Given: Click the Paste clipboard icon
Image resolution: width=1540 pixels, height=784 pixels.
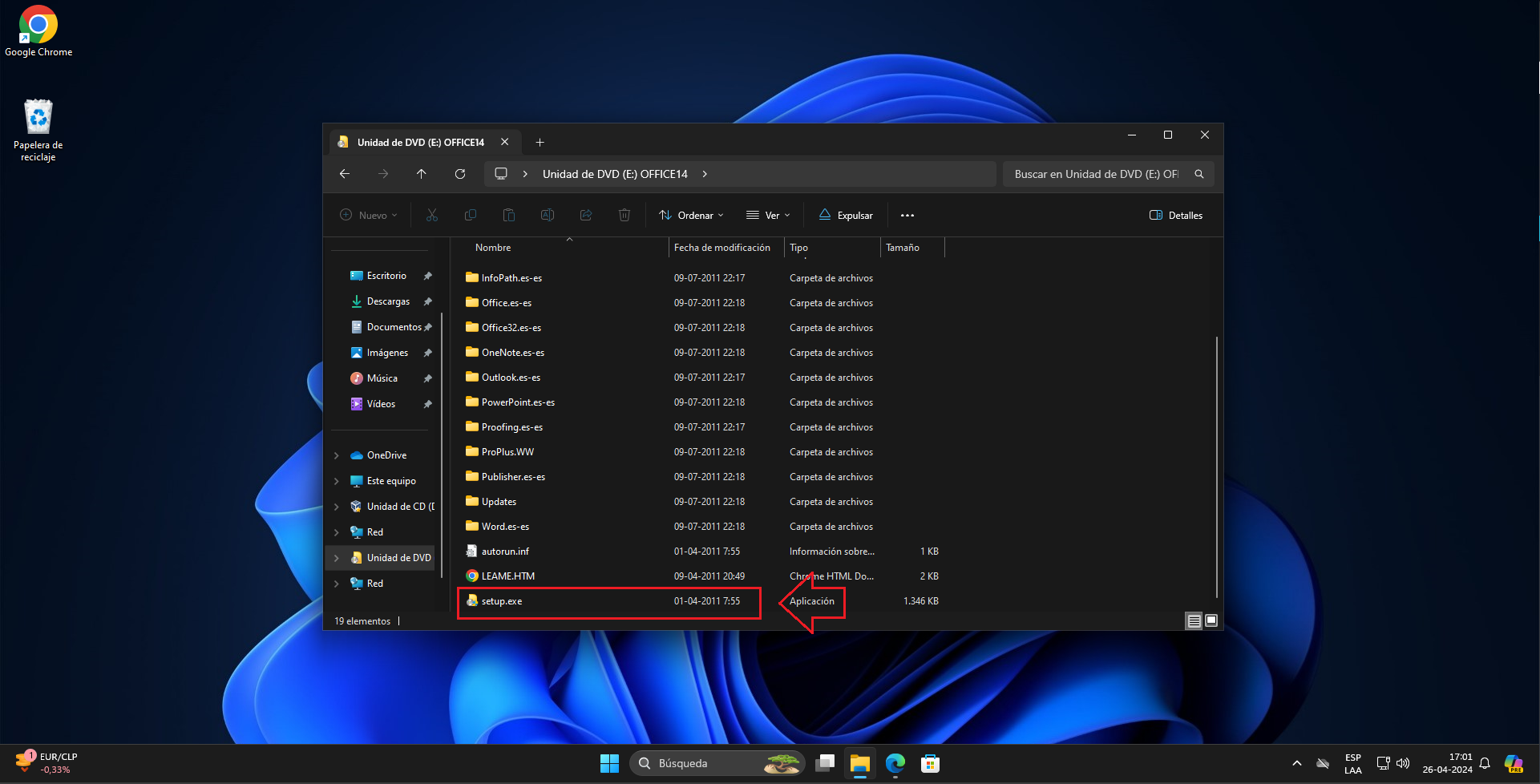Looking at the screenshot, I should tap(509, 215).
